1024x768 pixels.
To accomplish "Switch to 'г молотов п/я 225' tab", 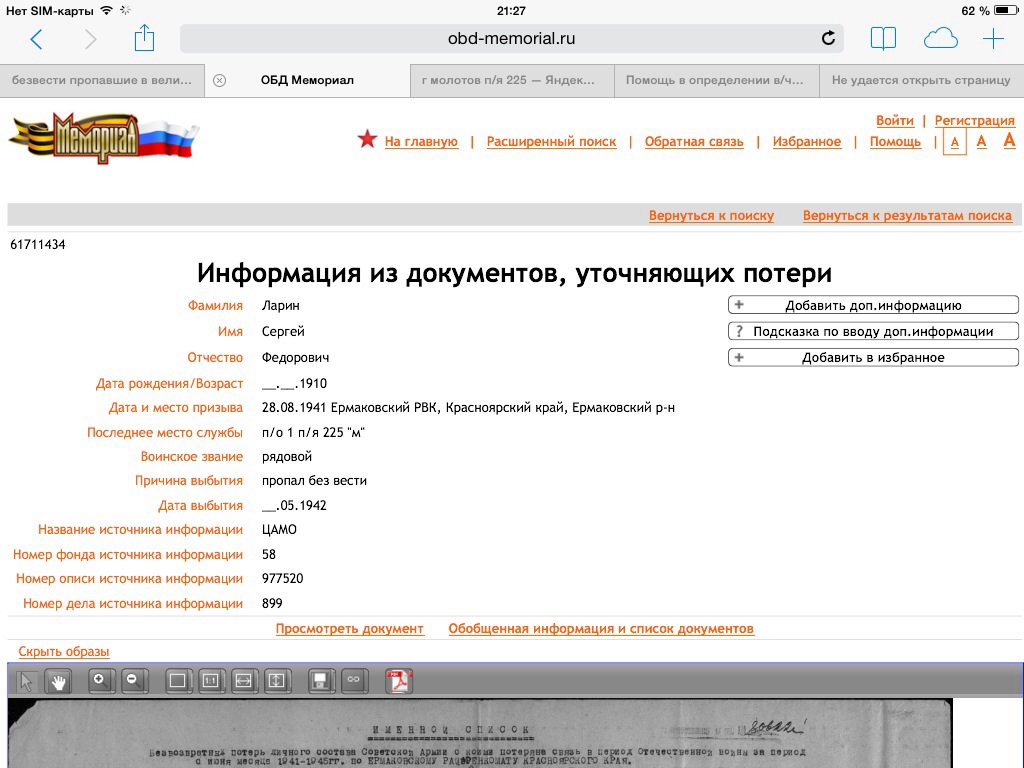I will 514,80.
